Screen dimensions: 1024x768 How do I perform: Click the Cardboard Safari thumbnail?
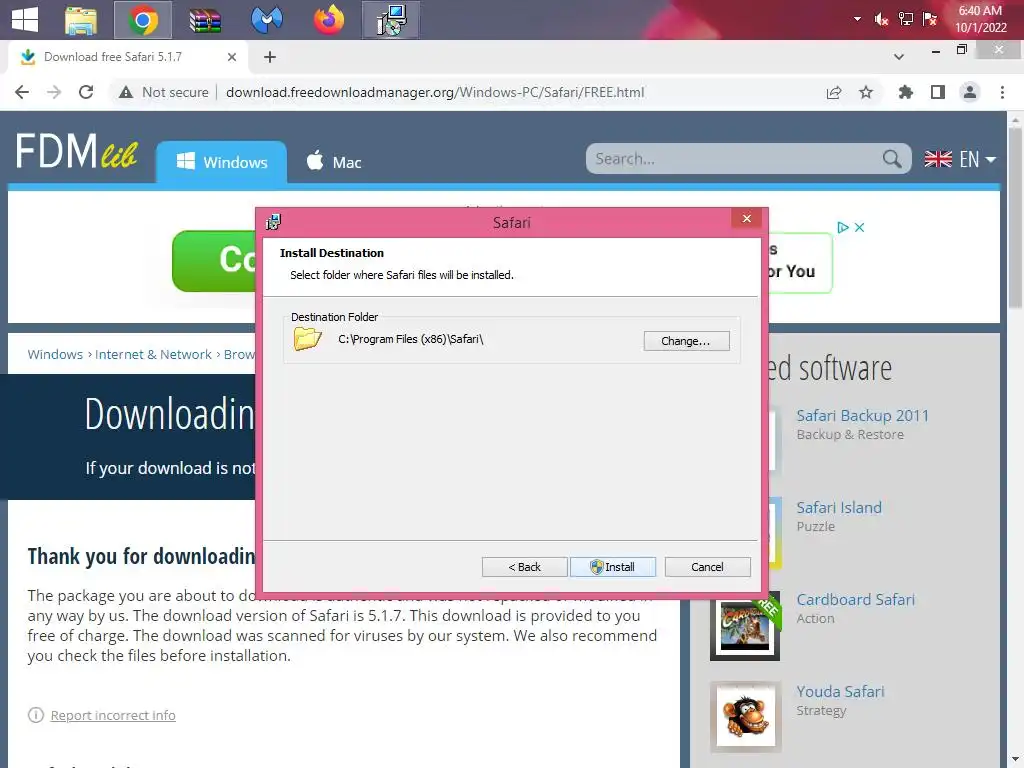pos(745,626)
